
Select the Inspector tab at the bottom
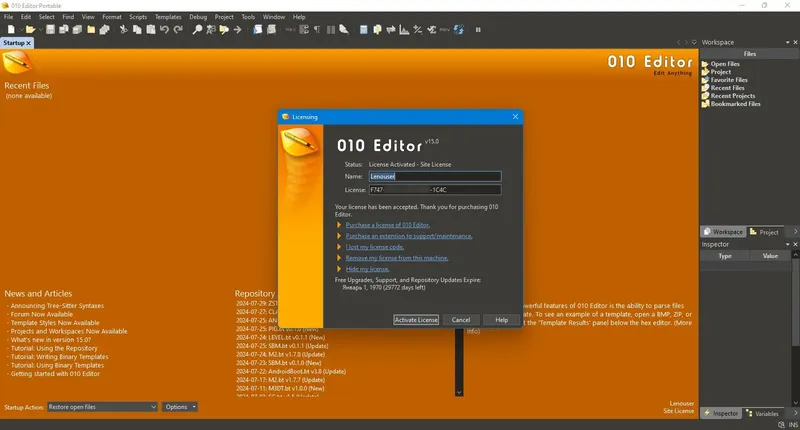[721, 414]
